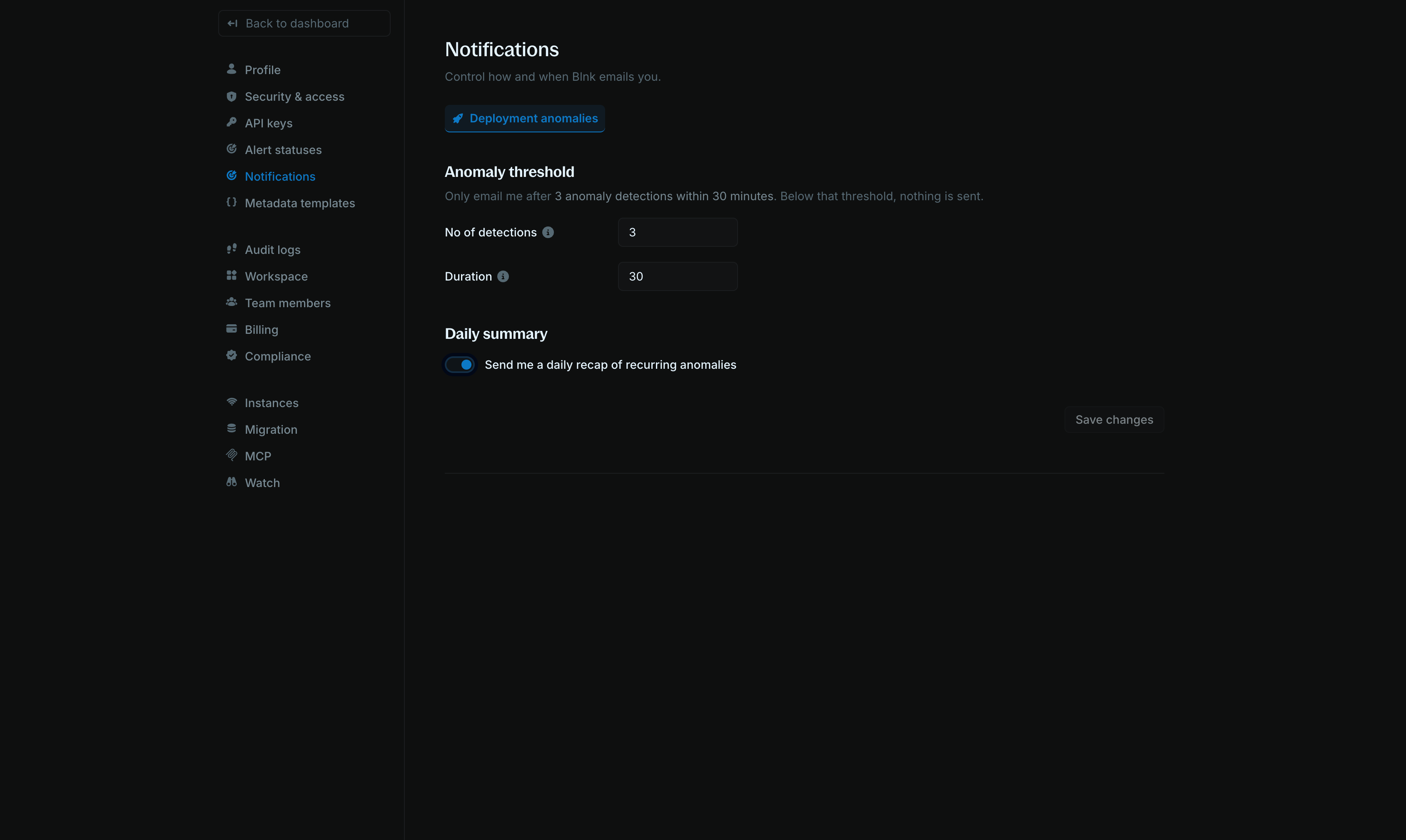
Task: Click the info icon beside No of detections
Action: tap(548, 232)
